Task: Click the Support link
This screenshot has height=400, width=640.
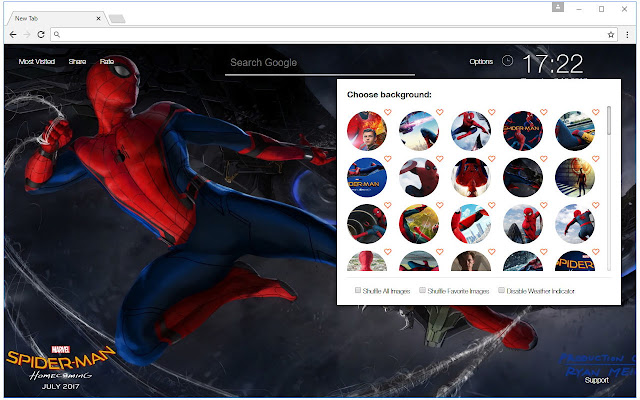Action: (596, 380)
